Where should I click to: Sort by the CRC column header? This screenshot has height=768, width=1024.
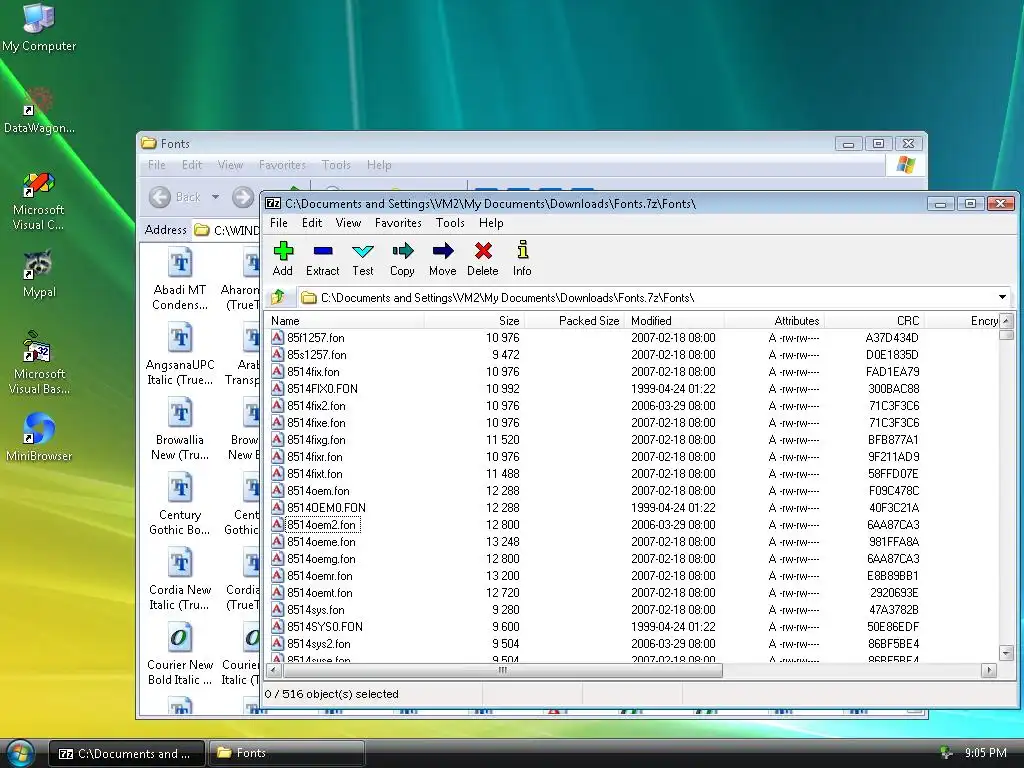point(874,321)
